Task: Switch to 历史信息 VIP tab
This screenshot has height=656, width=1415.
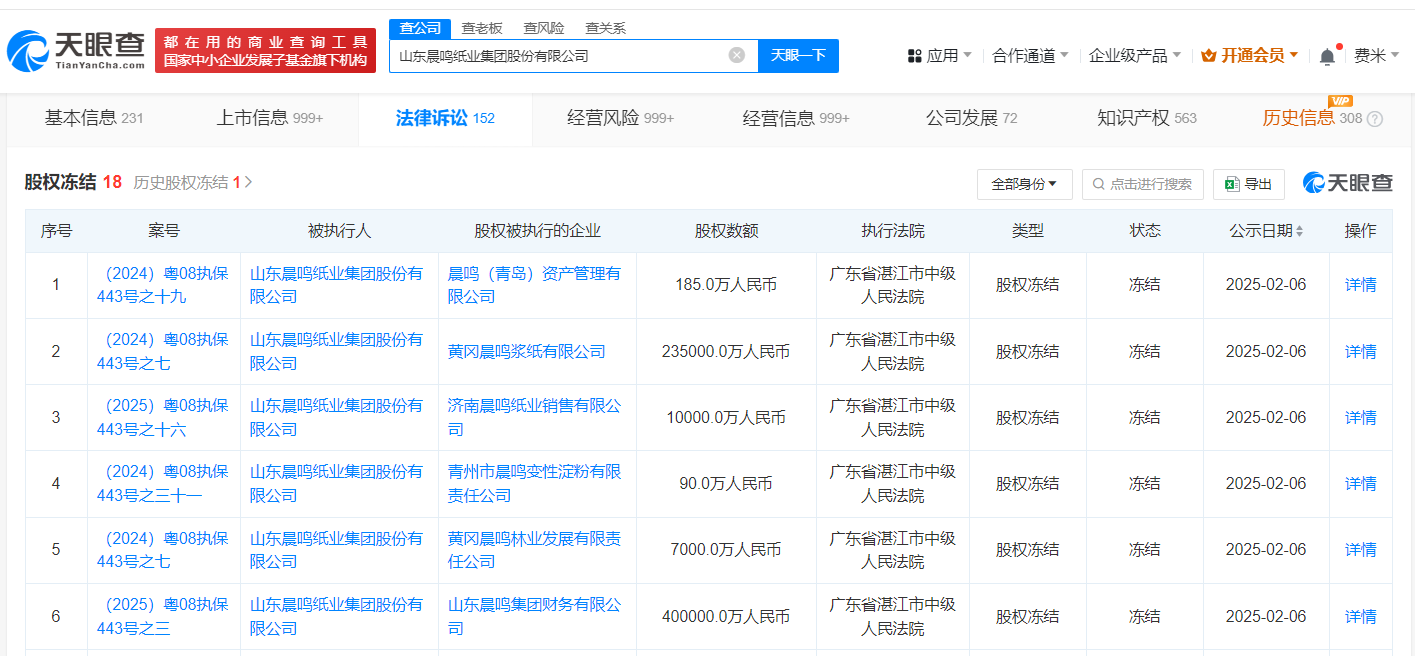Action: tap(1311, 118)
